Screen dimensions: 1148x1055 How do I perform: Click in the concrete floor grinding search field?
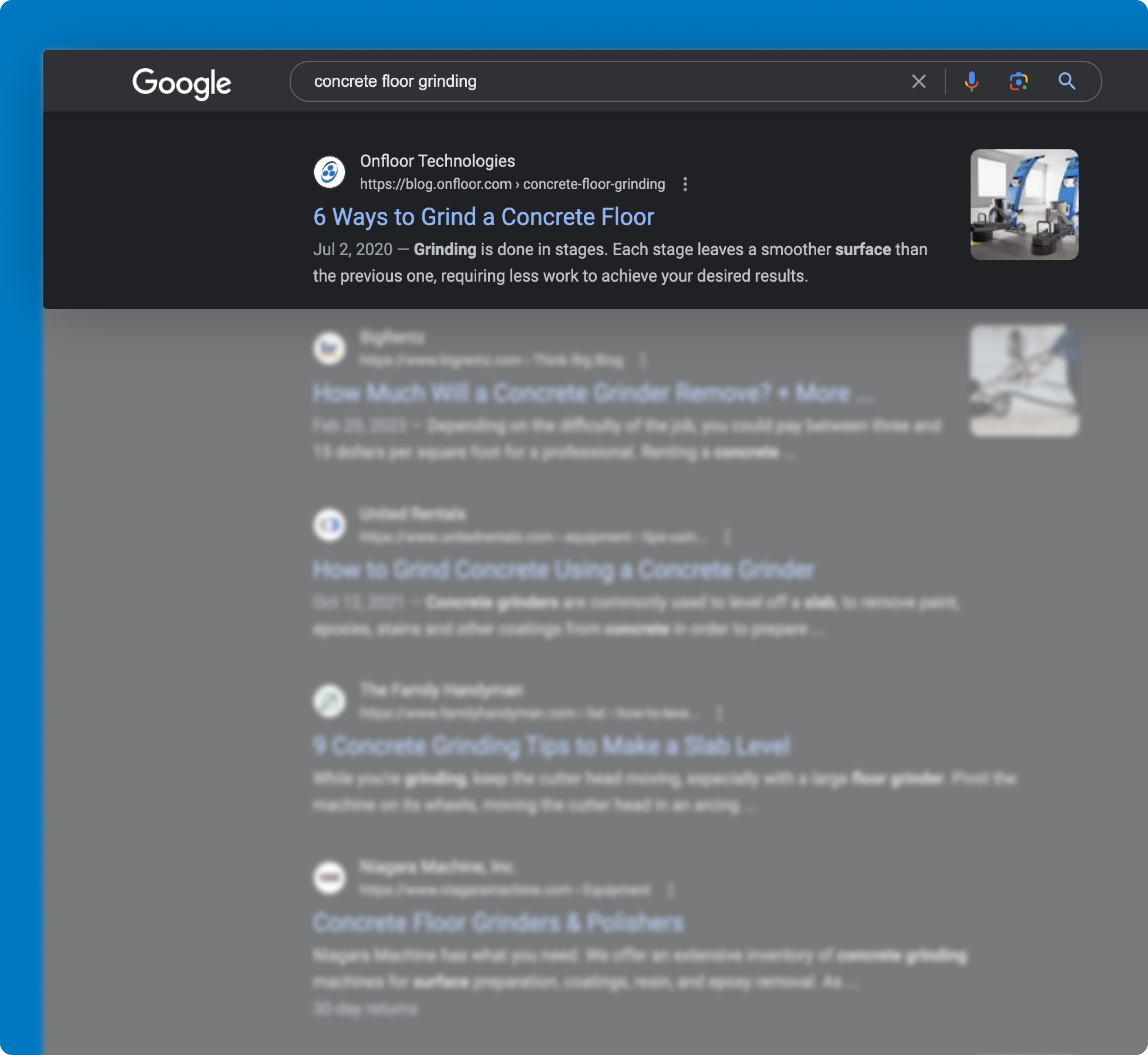pyautogui.click(x=571, y=82)
